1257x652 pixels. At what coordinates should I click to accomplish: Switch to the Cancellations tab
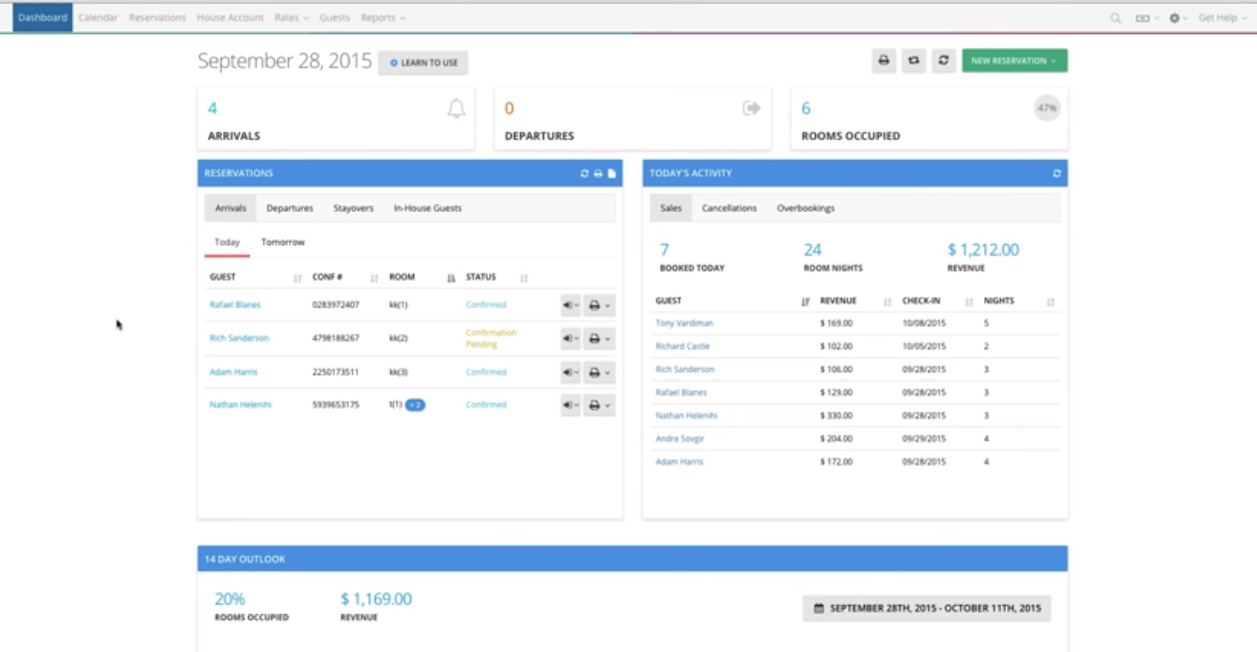coord(729,208)
